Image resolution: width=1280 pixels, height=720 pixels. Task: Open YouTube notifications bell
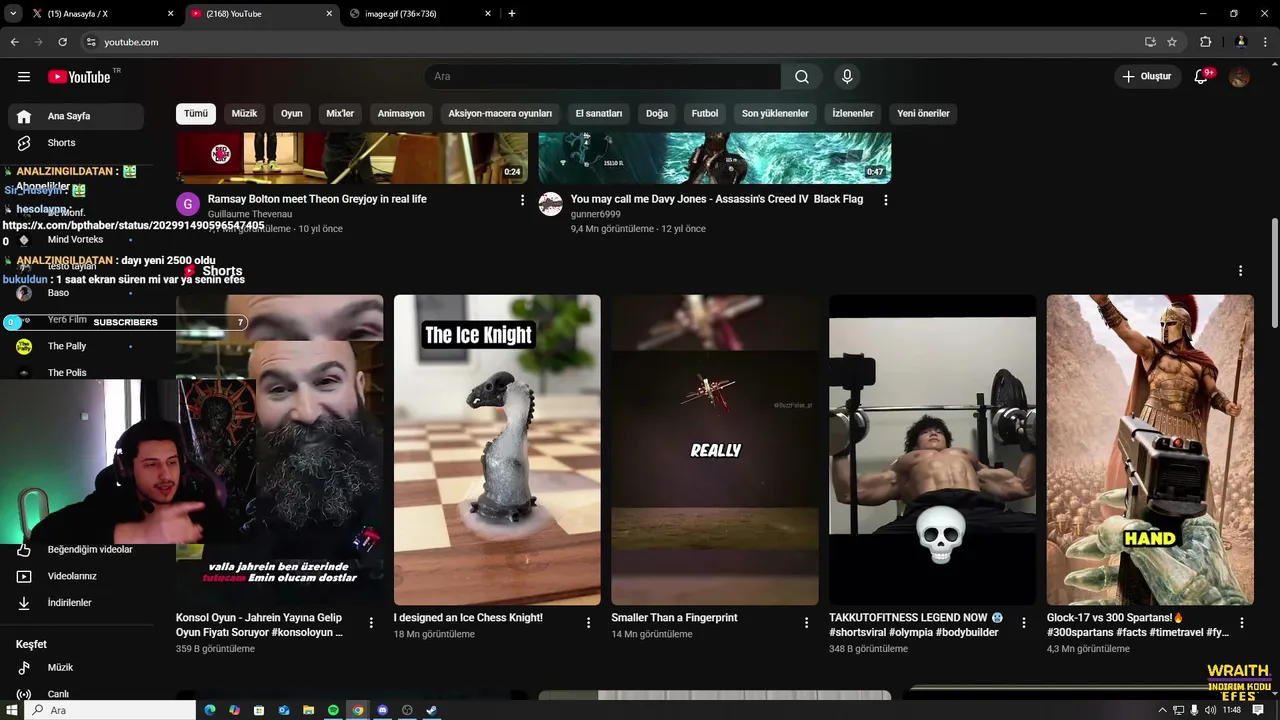click(x=1201, y=77)
